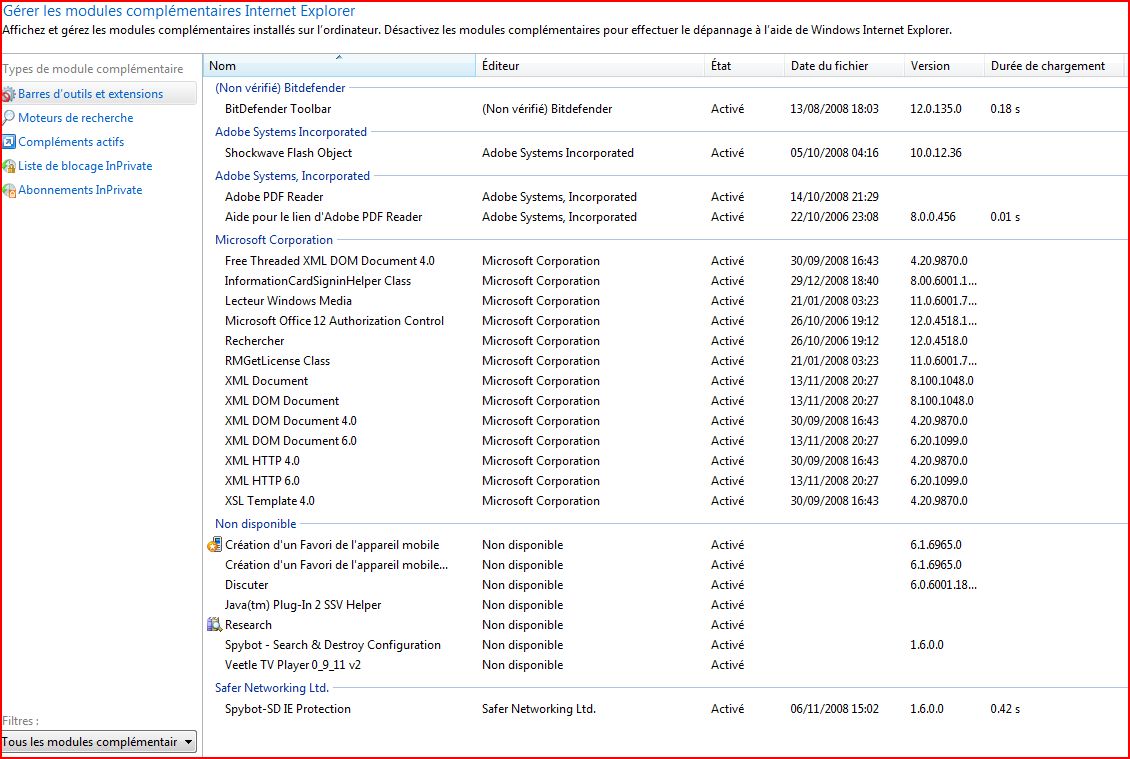Viewport: 1130px width, 759px height.
Task: Select the Microsoft Corporation group header
Action: [x=274, y=240]
